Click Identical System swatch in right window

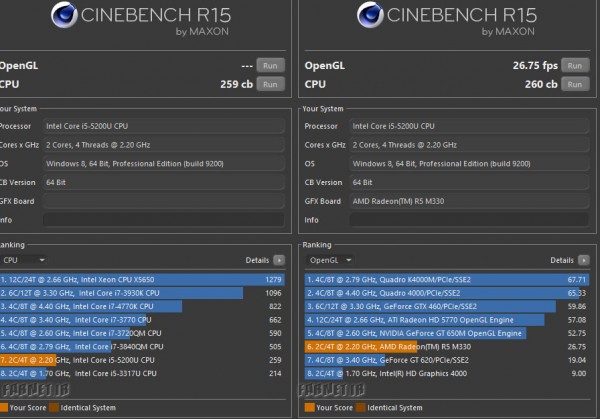pos(361,408)
